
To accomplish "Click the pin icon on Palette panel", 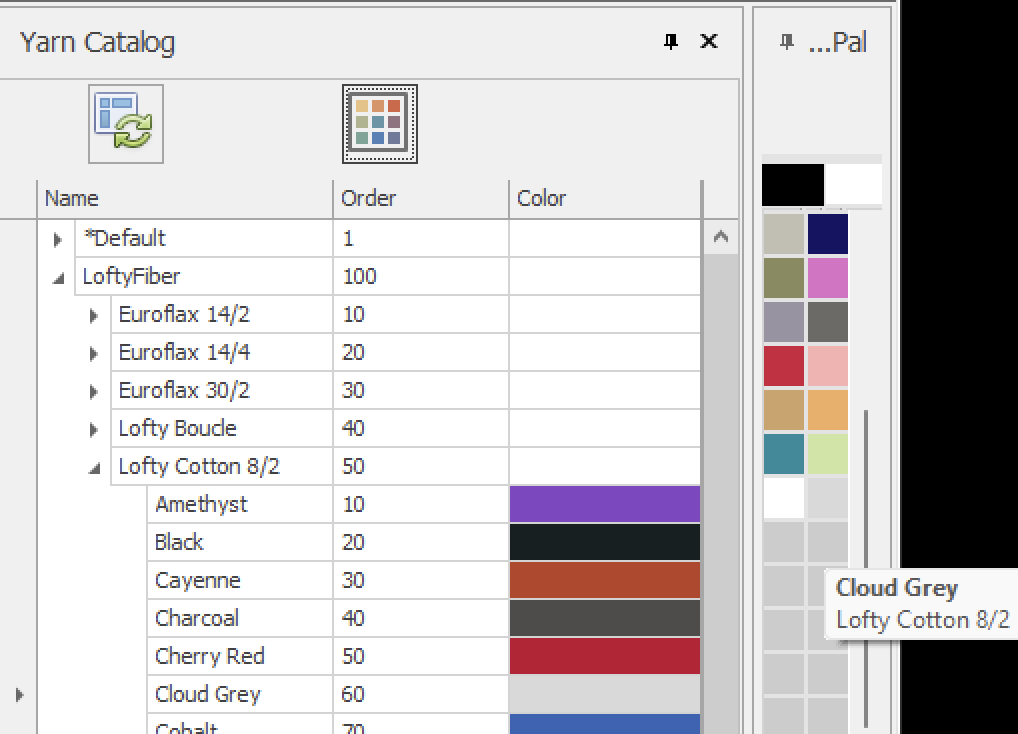I will (787, 41).
